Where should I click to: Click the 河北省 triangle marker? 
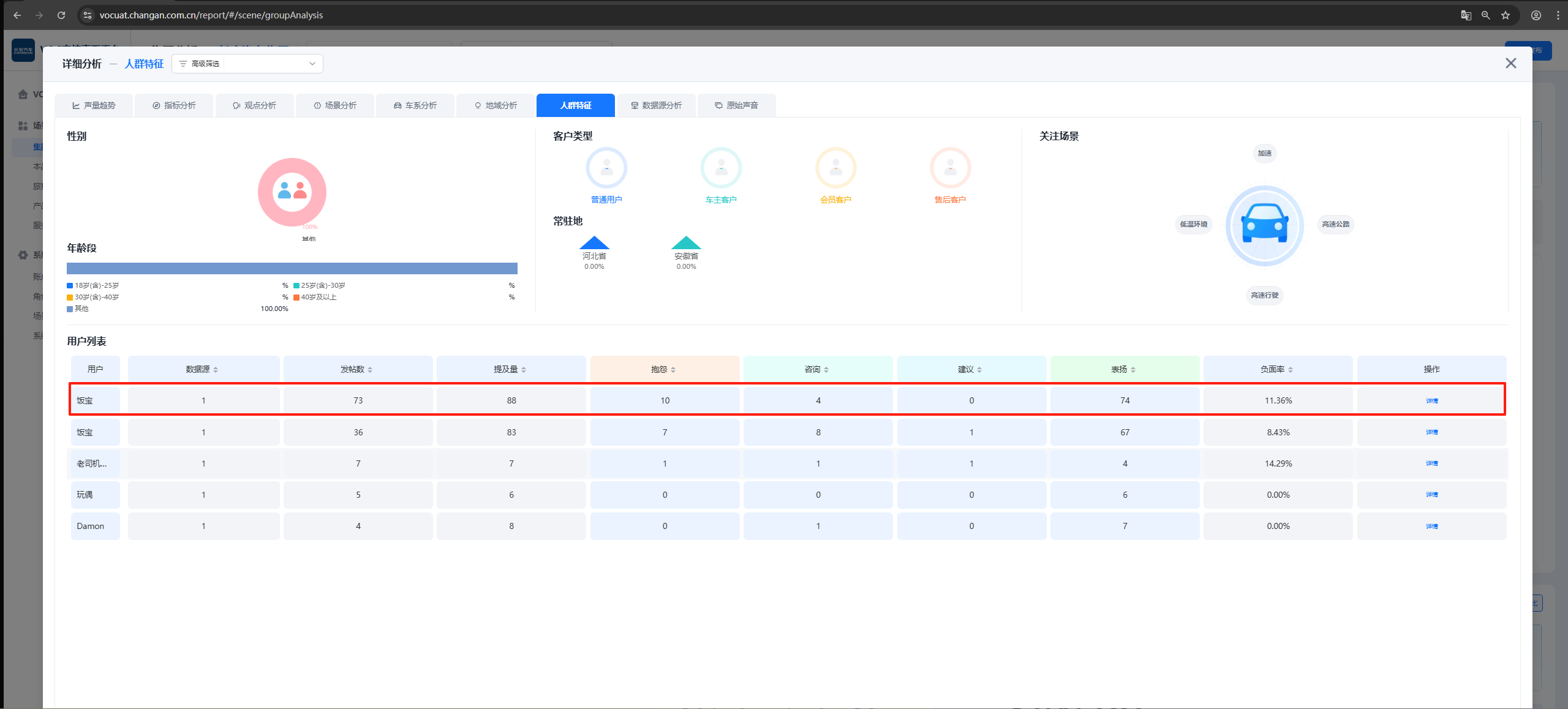[594, 243]
